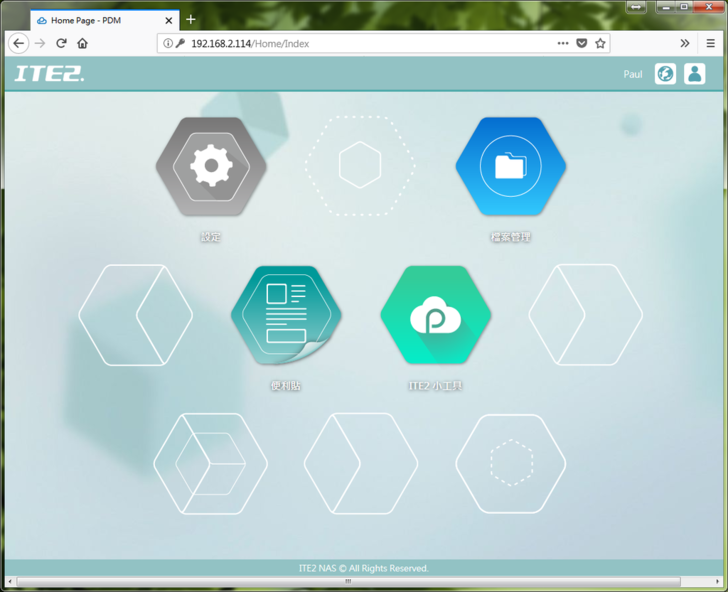This screenshot has height=592, width=728.
Task: Launch the teal sticky notes hexagon app
Action: (x=286, y=315)
